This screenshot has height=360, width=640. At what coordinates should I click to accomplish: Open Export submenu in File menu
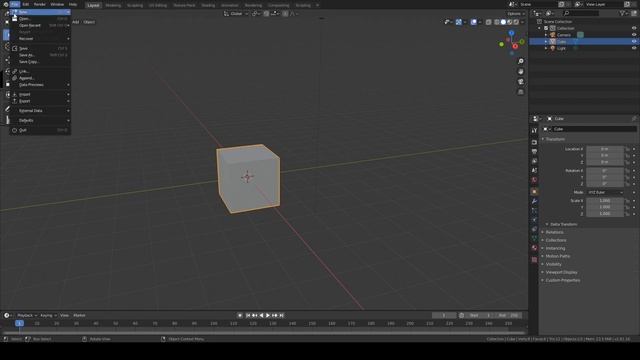pos(40,101)
